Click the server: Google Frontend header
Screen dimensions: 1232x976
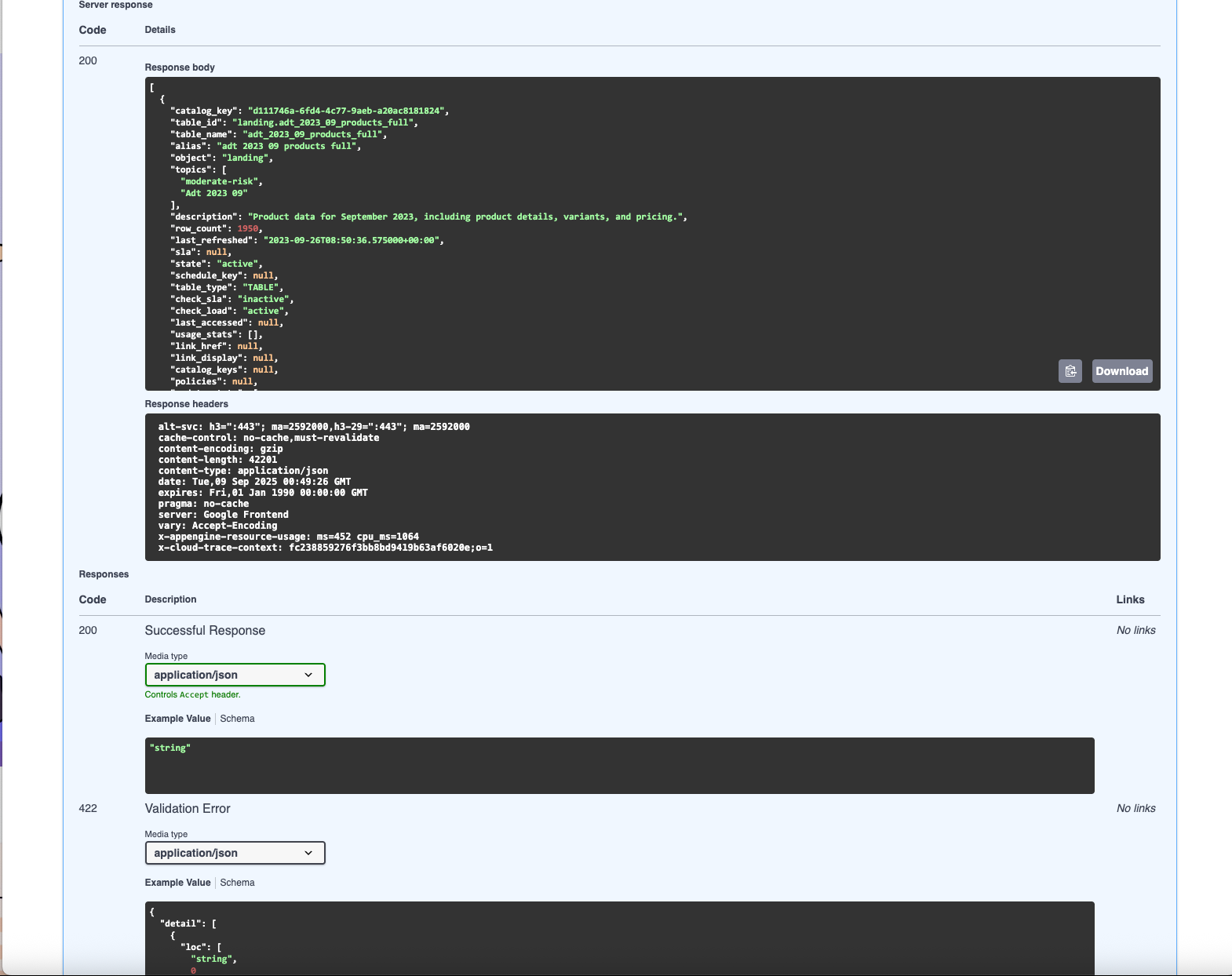pos(224,515)
